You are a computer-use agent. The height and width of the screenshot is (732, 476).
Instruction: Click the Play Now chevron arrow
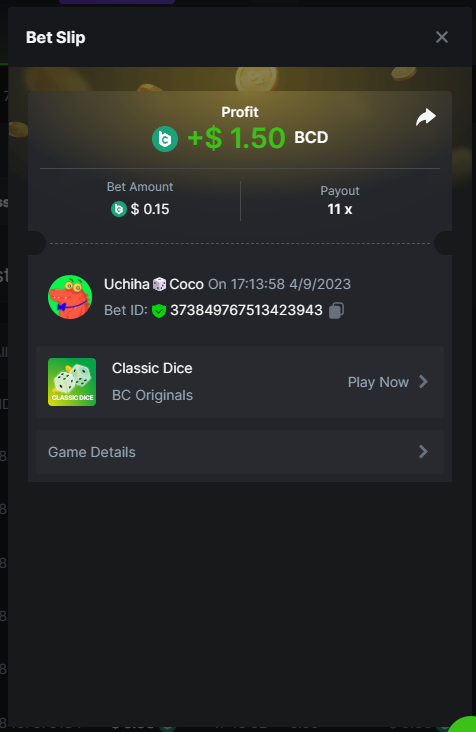tap(423, 382)
